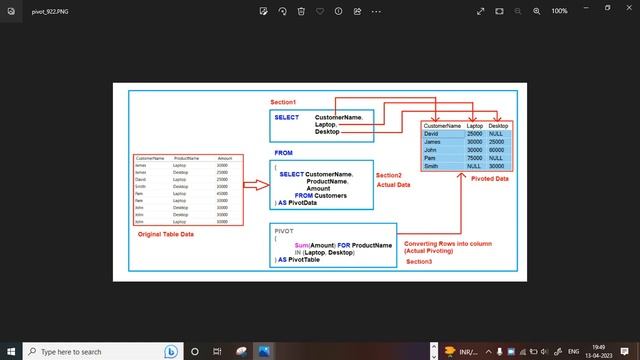
Task: Open Task View on the taskbar
Action: pos(217,351)
